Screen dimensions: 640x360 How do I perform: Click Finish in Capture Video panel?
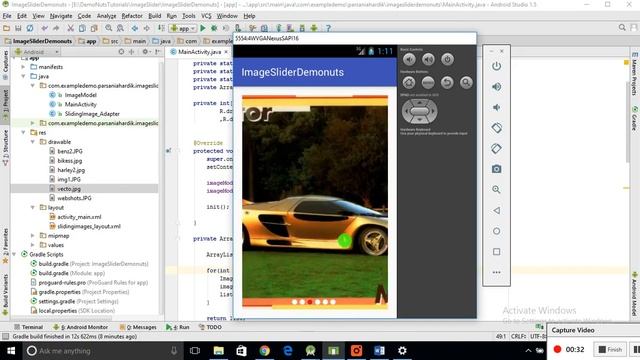(x=611, y=349)
